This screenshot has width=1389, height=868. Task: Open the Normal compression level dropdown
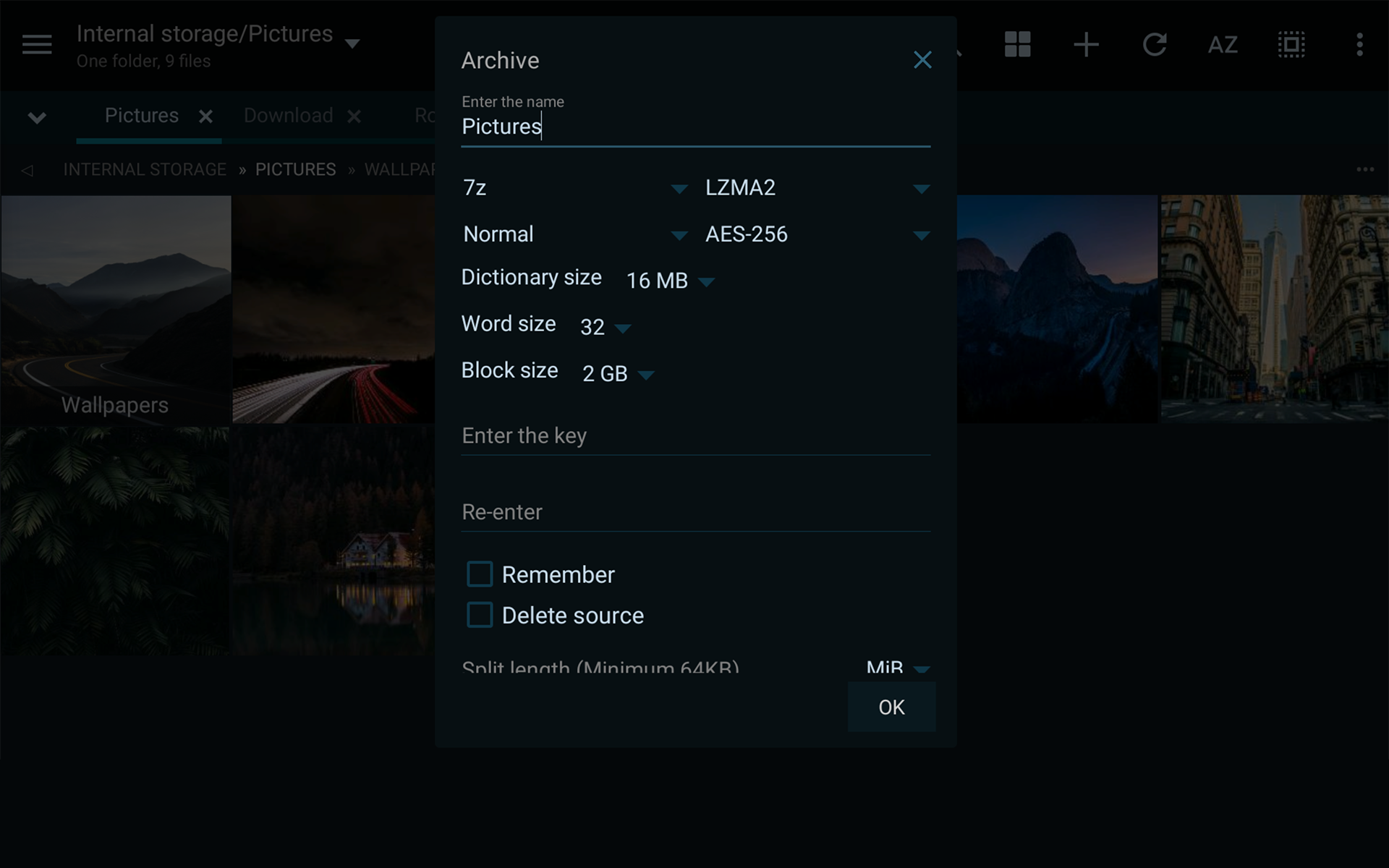[x=575, y=234]
